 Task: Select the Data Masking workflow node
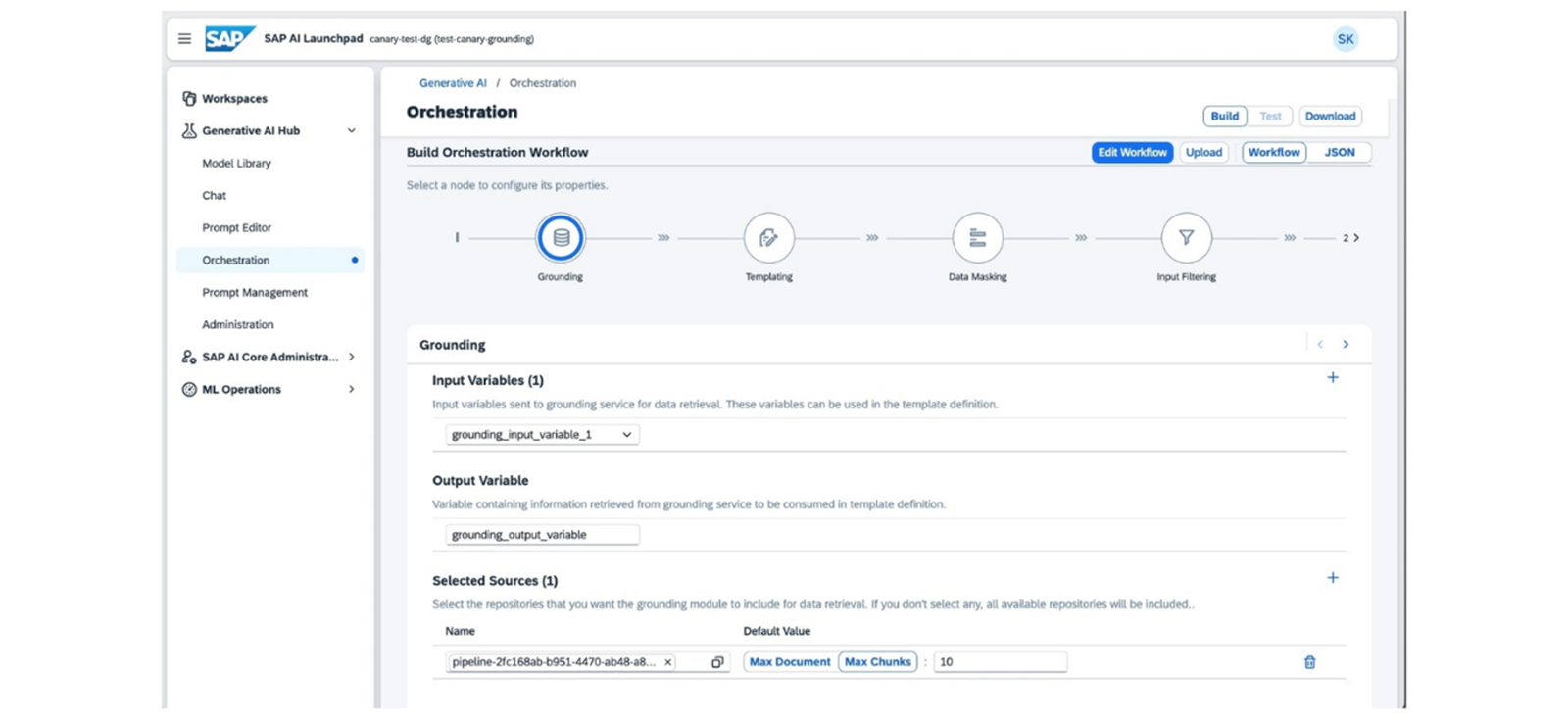tap(978, 238)
